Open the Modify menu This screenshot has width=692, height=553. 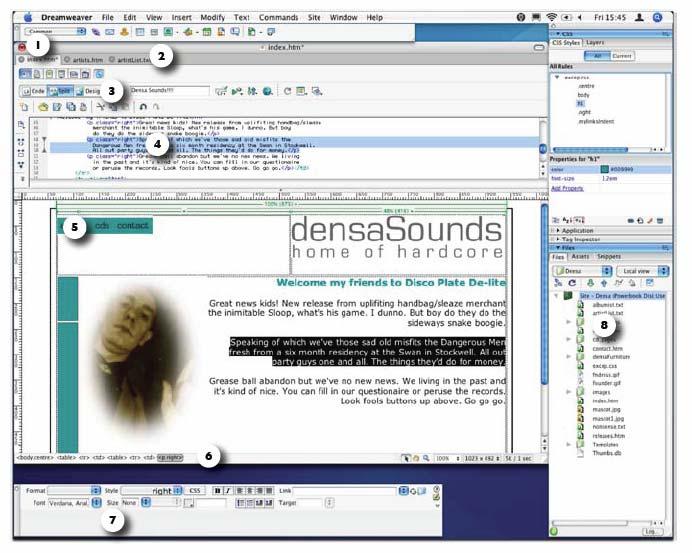tap(212, 18)
